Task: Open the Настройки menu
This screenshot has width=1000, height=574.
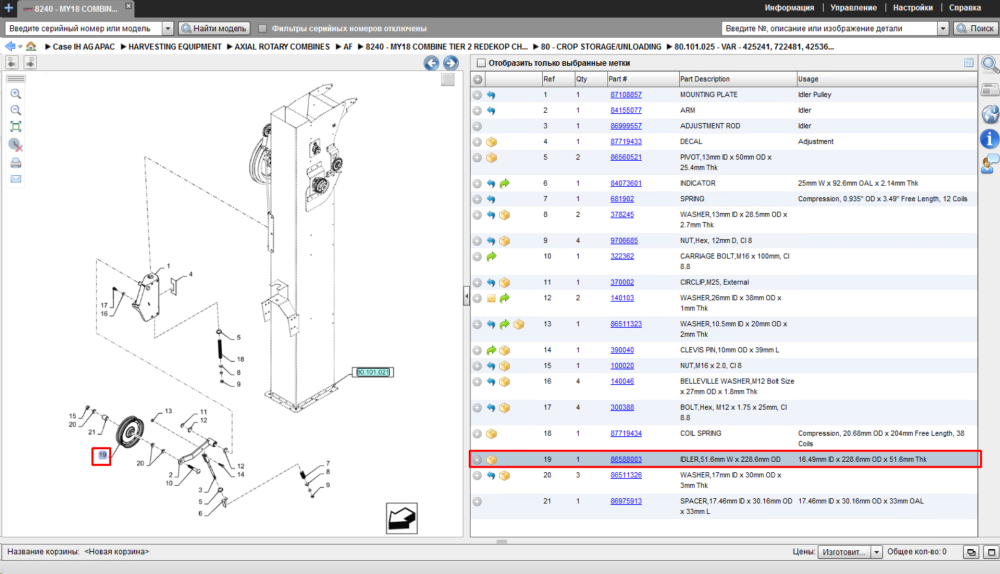Action: (x=913, y=8)
